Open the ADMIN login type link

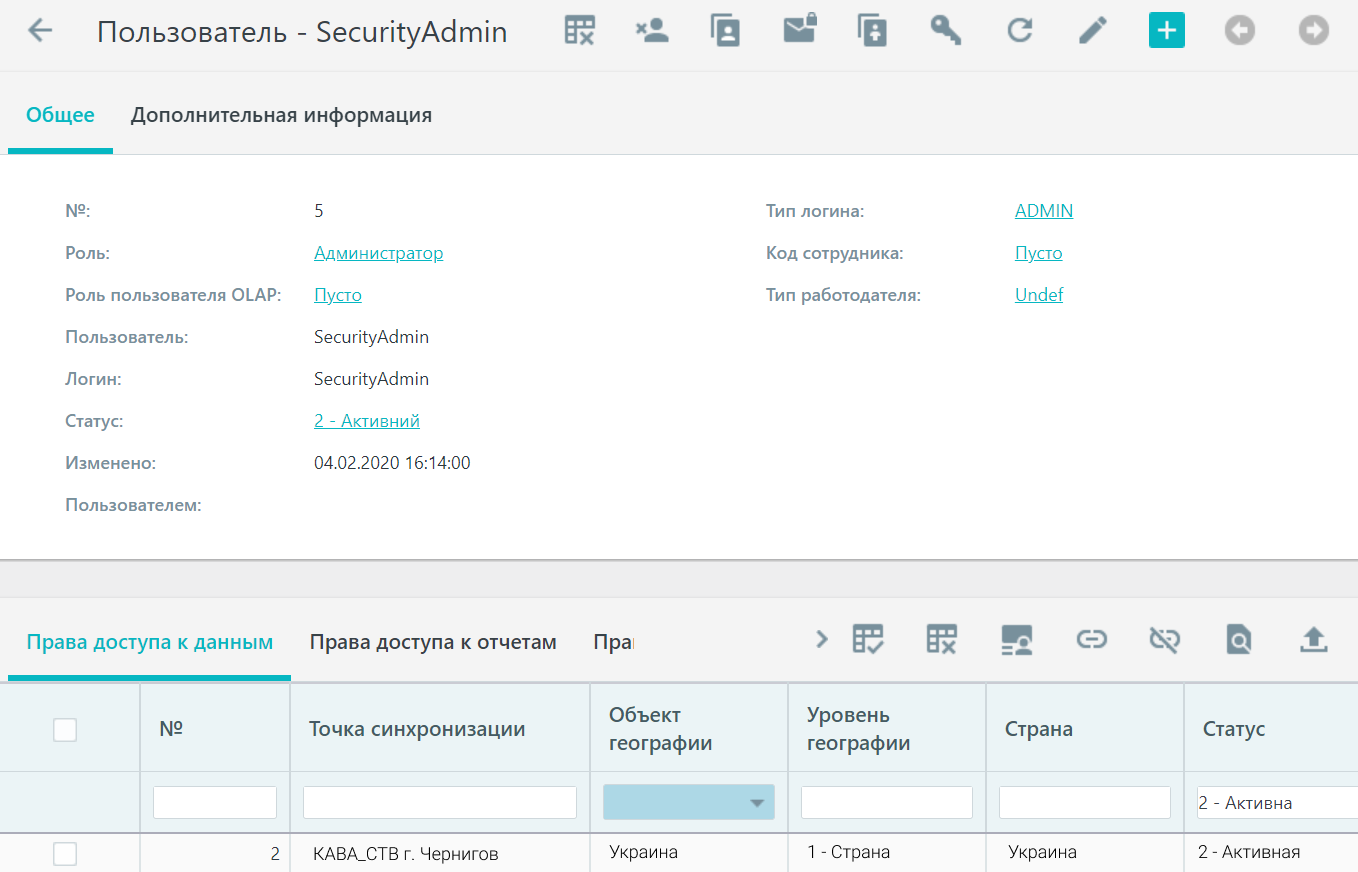click(1044, 211)
